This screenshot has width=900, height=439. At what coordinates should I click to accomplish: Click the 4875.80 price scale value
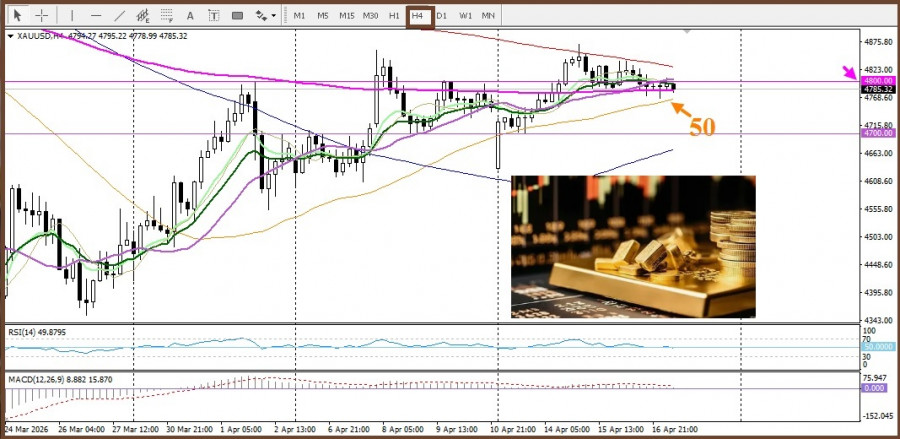878,42
